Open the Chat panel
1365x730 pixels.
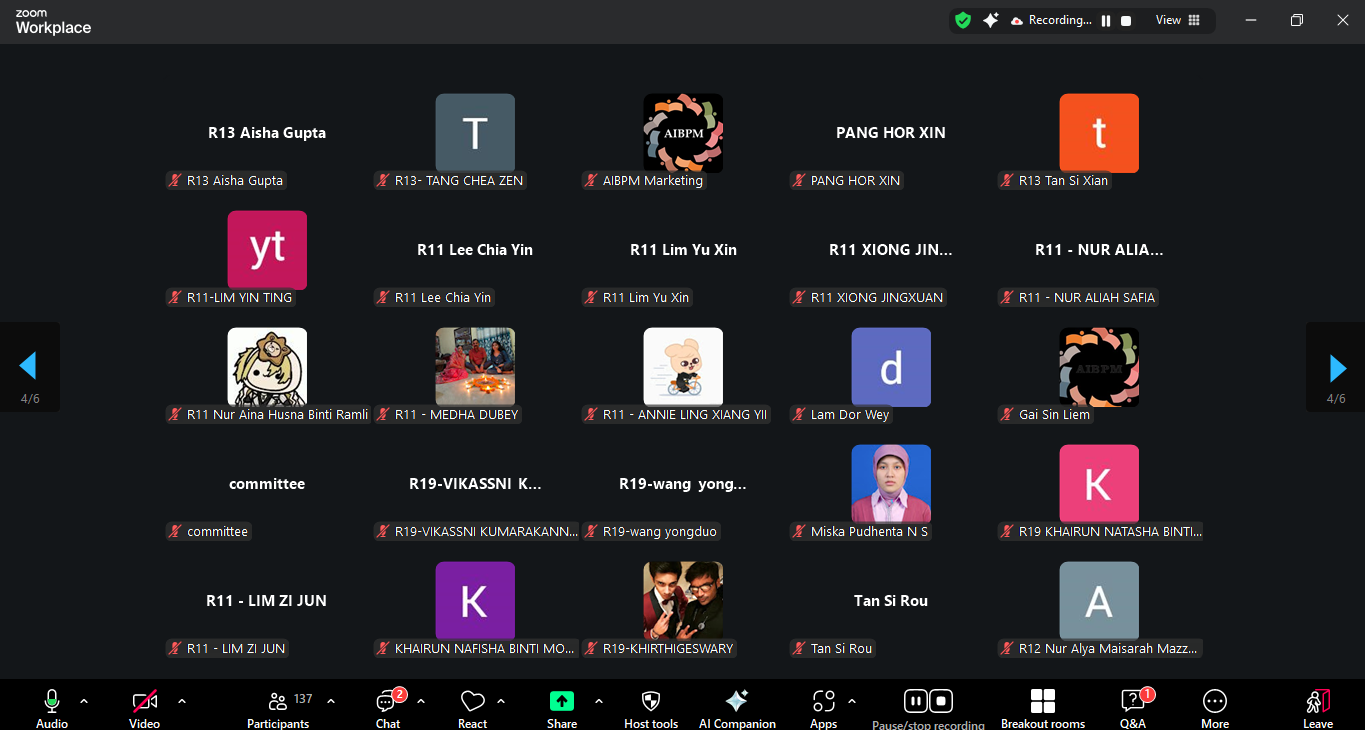(x=387, y=708)
